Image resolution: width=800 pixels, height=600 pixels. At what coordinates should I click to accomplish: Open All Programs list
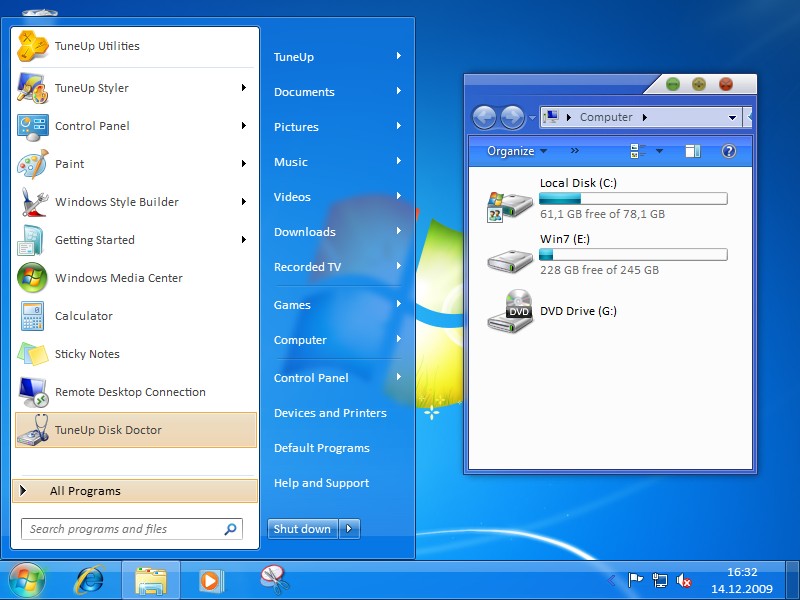(135, 491)
